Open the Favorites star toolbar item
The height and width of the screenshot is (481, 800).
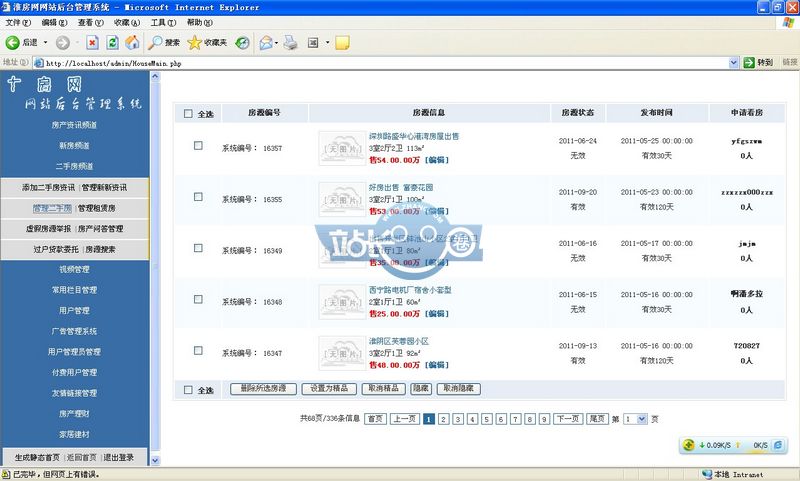(207, 43)
